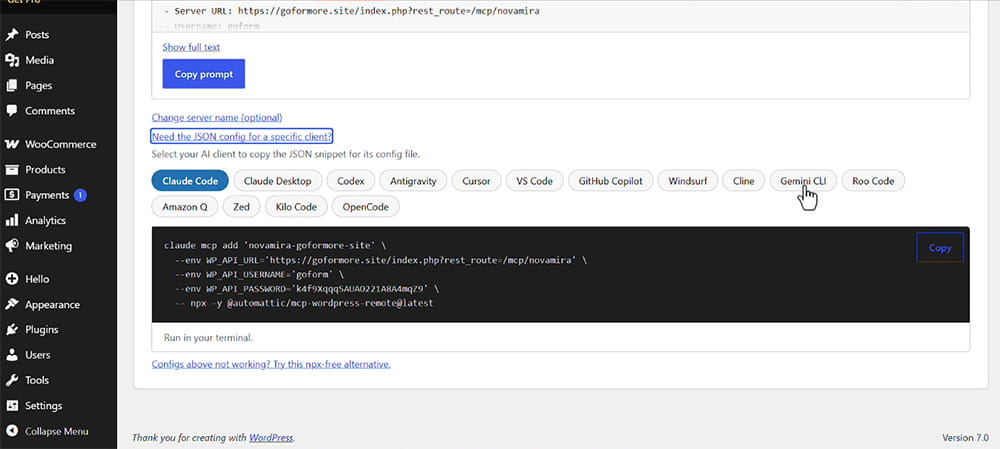Open the Comments bubble icon
Viewport: 1000px width, 449px height.
click(12, 110)
